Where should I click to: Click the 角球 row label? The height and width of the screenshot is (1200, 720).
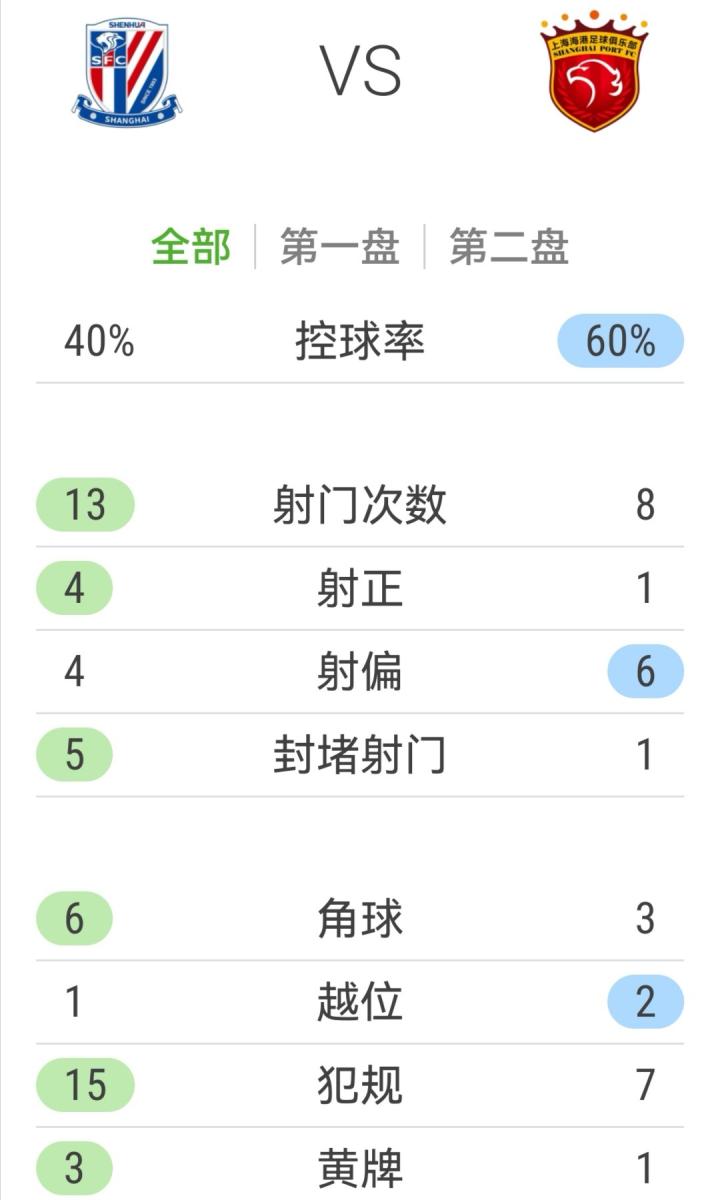pos(360,918)
